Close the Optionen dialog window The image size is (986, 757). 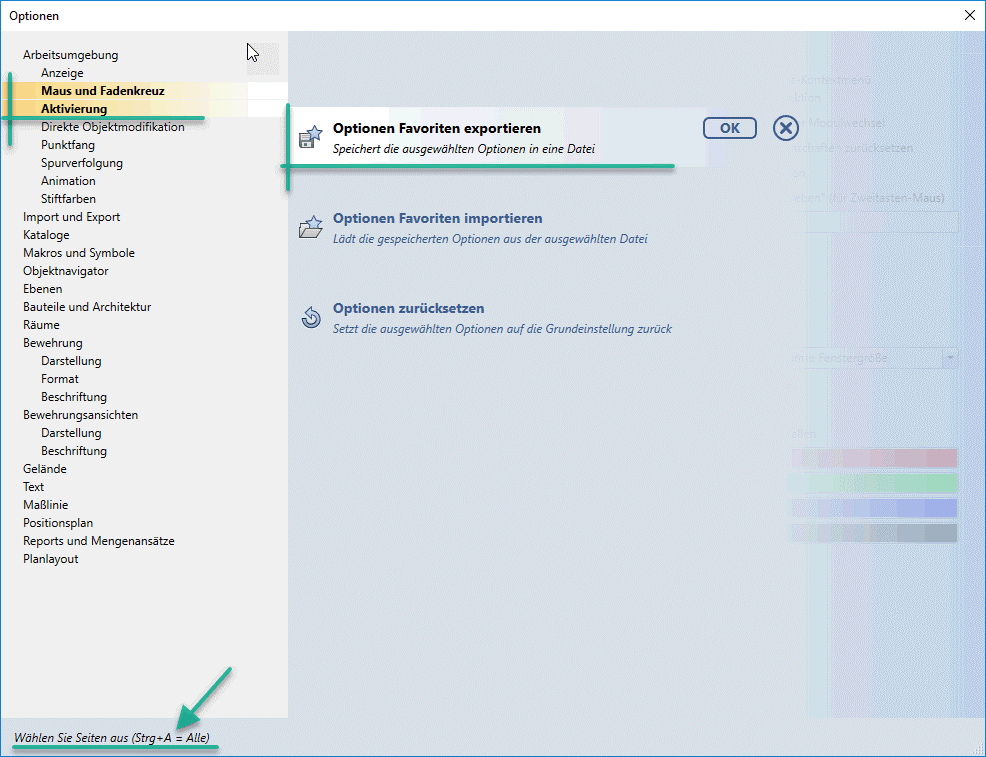pos(968,15)
